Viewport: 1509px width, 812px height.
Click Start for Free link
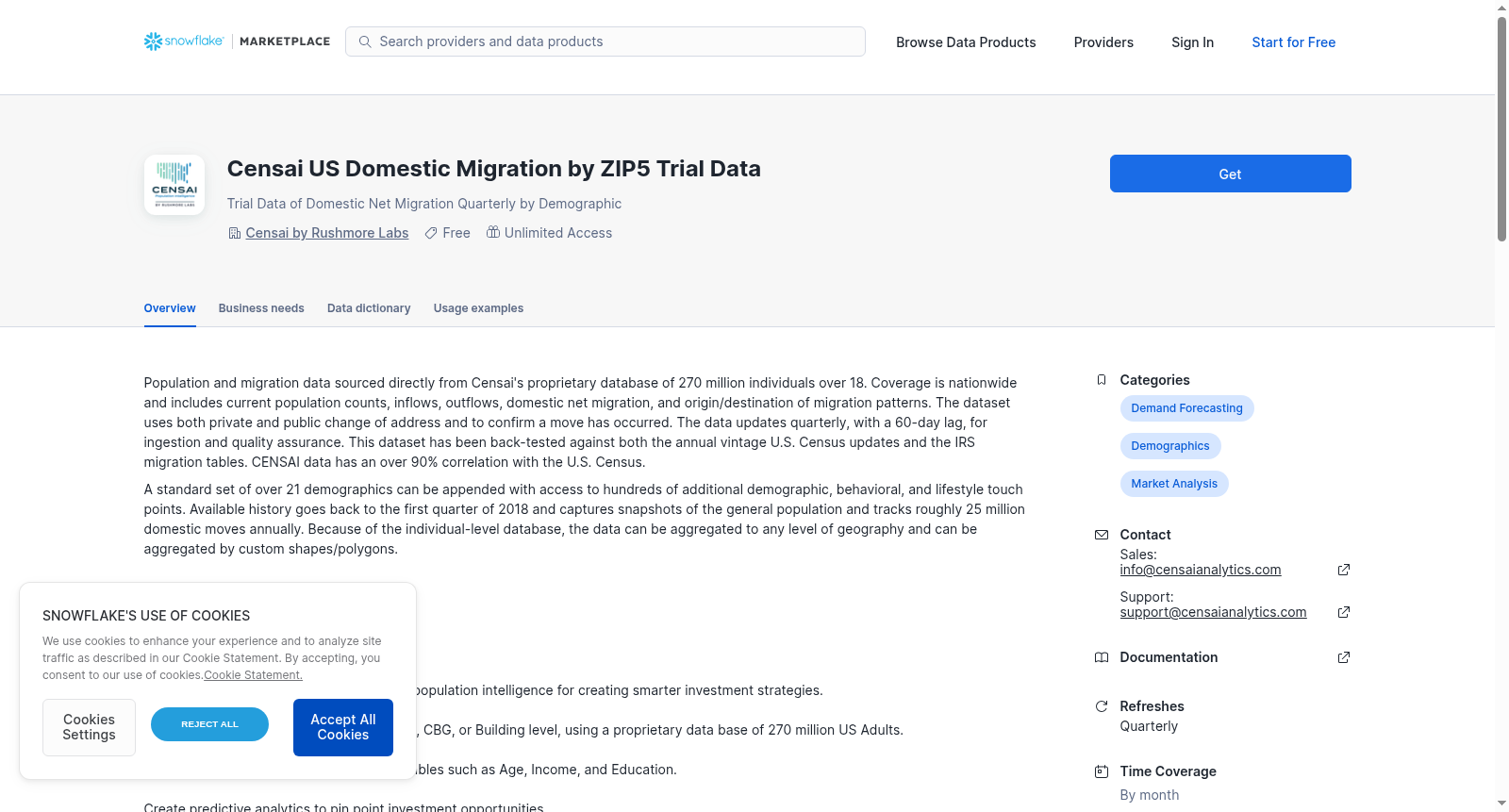1293,42
